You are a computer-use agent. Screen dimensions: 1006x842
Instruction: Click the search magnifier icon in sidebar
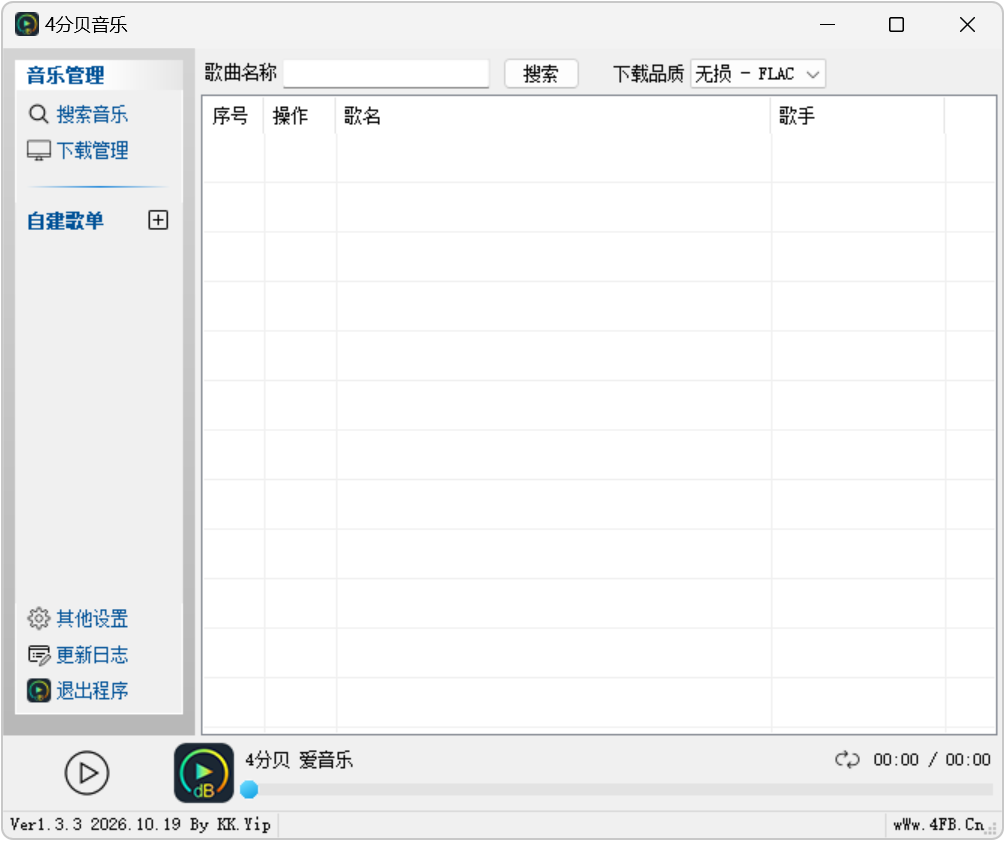click(x=38, y=114)
